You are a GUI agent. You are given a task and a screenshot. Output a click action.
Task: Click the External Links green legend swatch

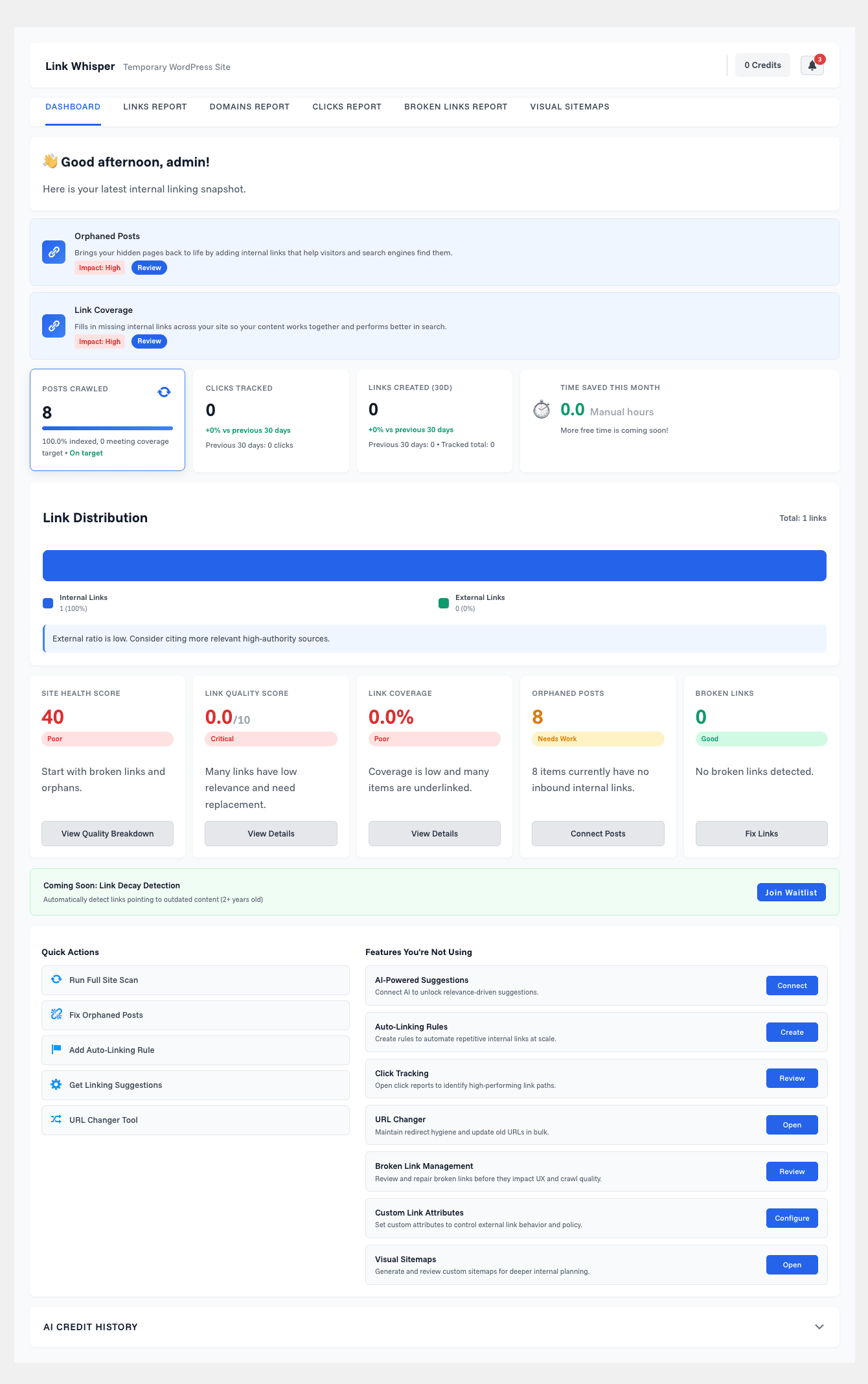(444, 603)
